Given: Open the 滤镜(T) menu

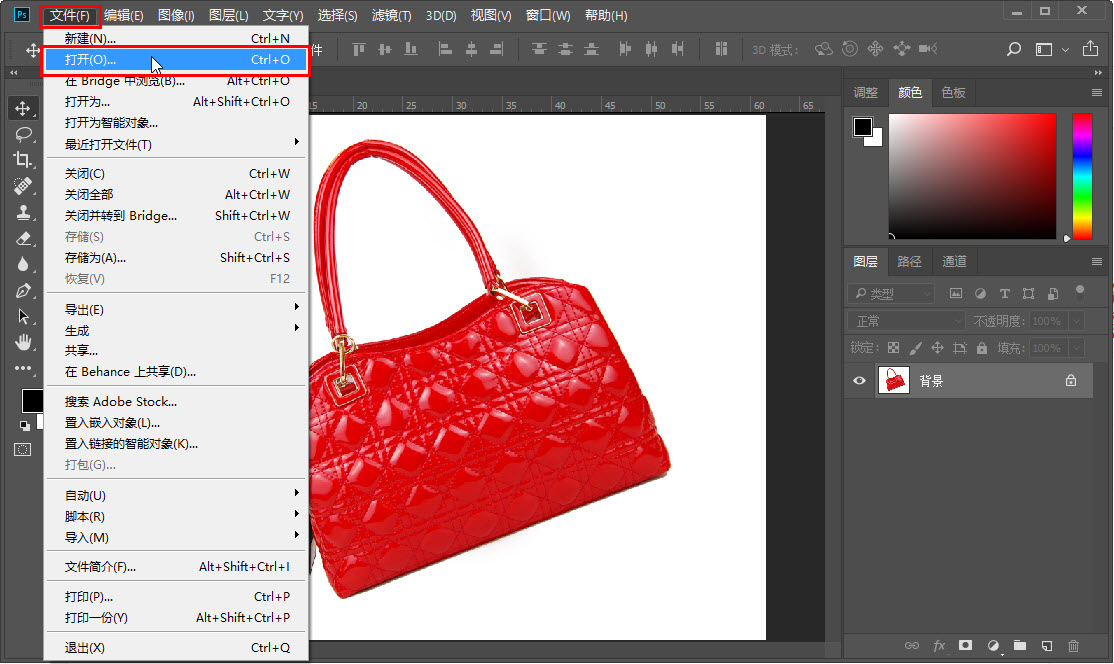Looking at the screenshot, I should point(391,16).
